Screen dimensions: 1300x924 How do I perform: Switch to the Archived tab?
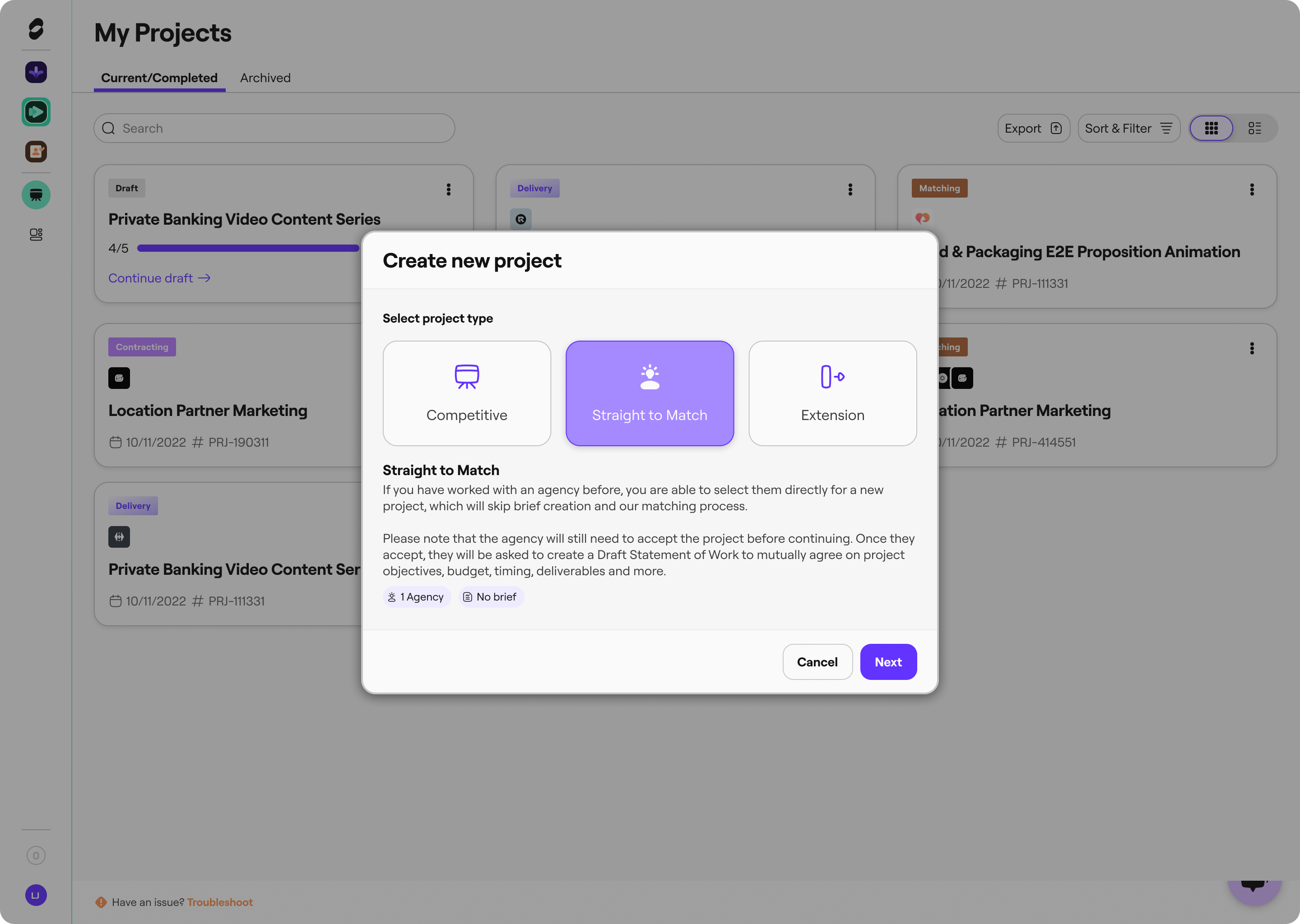pos(265,78)
